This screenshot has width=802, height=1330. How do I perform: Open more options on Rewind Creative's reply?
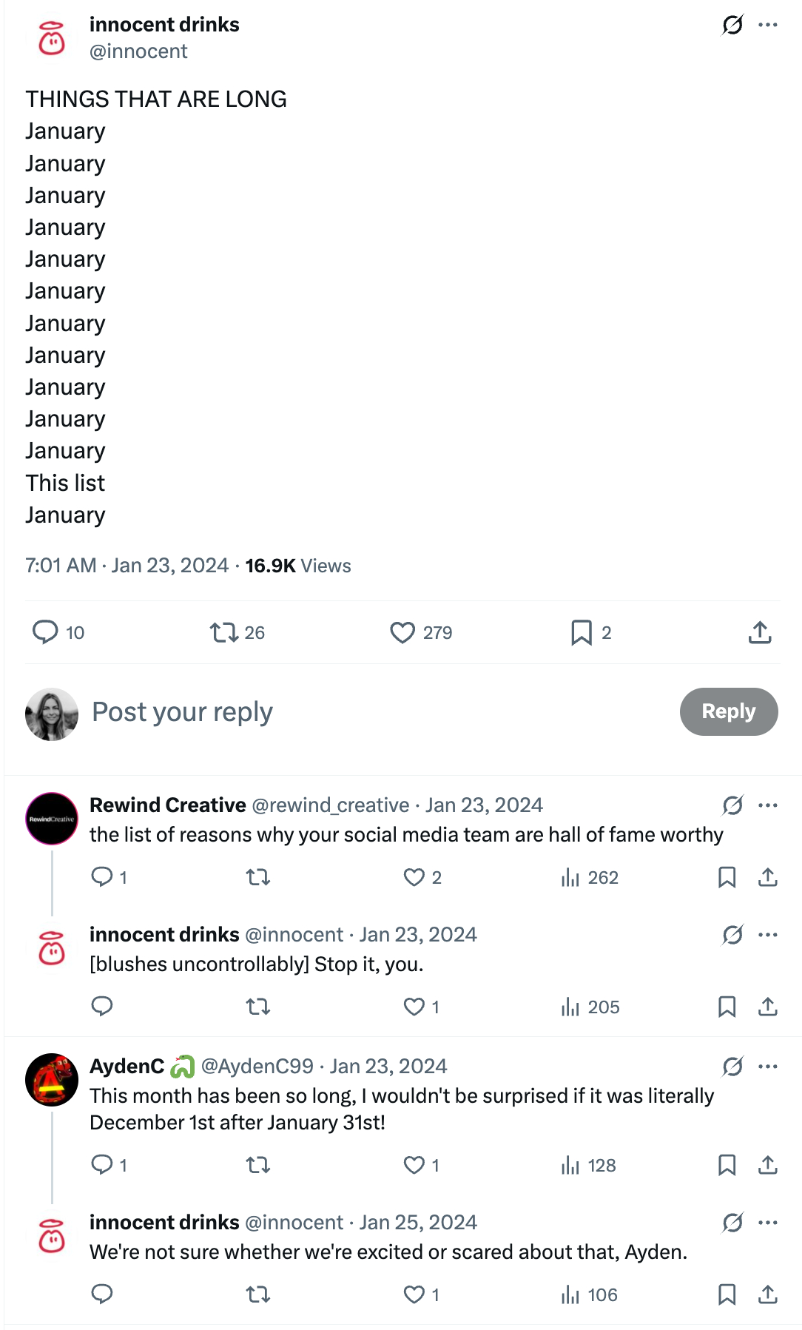[768, 804]
